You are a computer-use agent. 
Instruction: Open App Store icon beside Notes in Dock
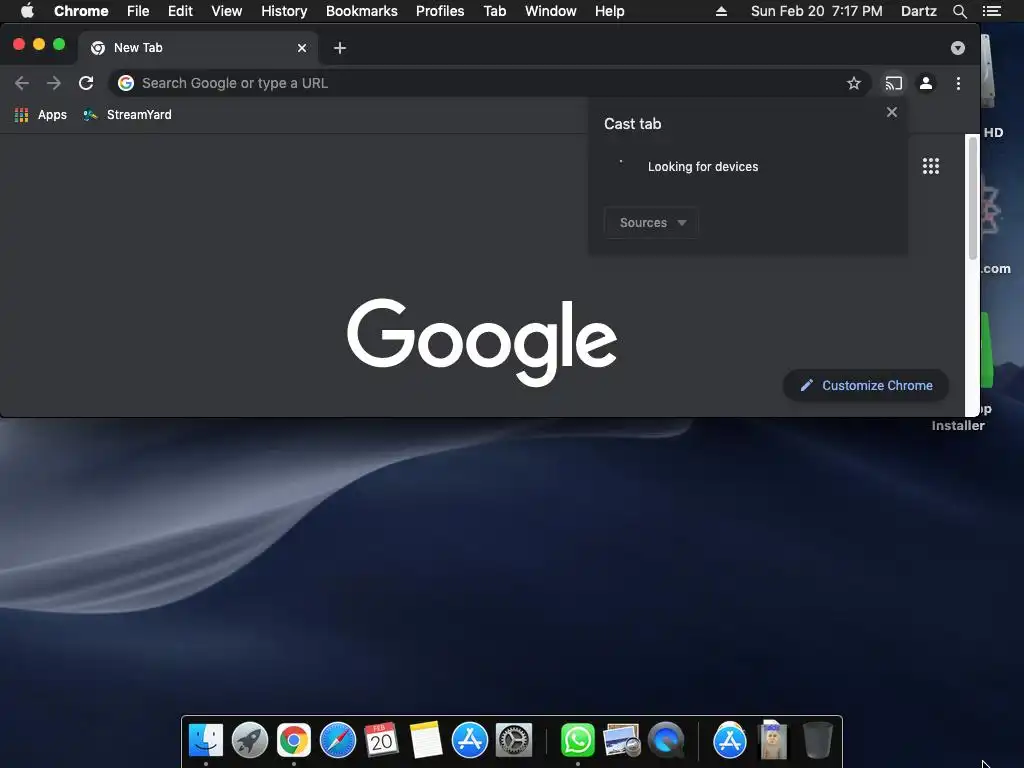pyautogui.click(x=470, y=741)
